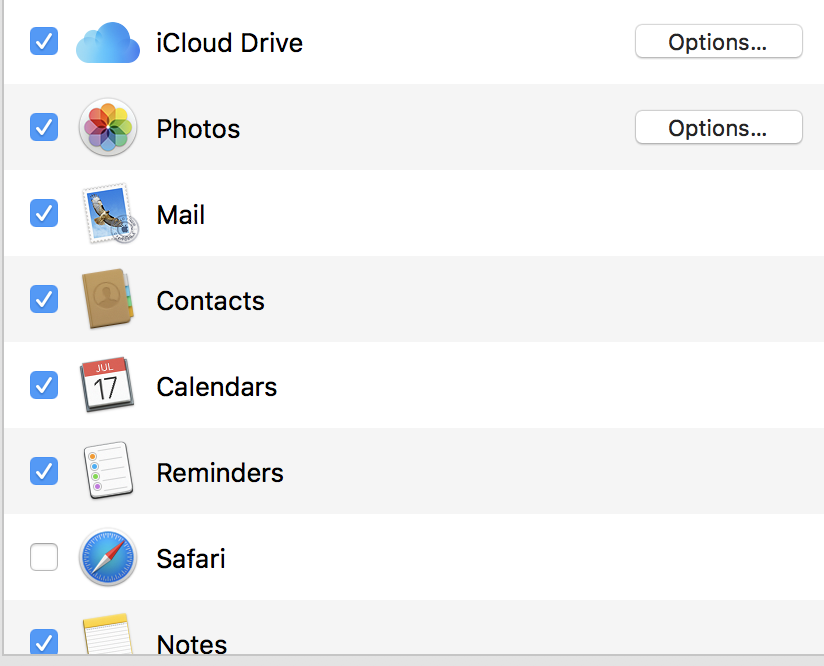Select the Reminders row label
Screen dimensions: 824x666
coord(220,473)
